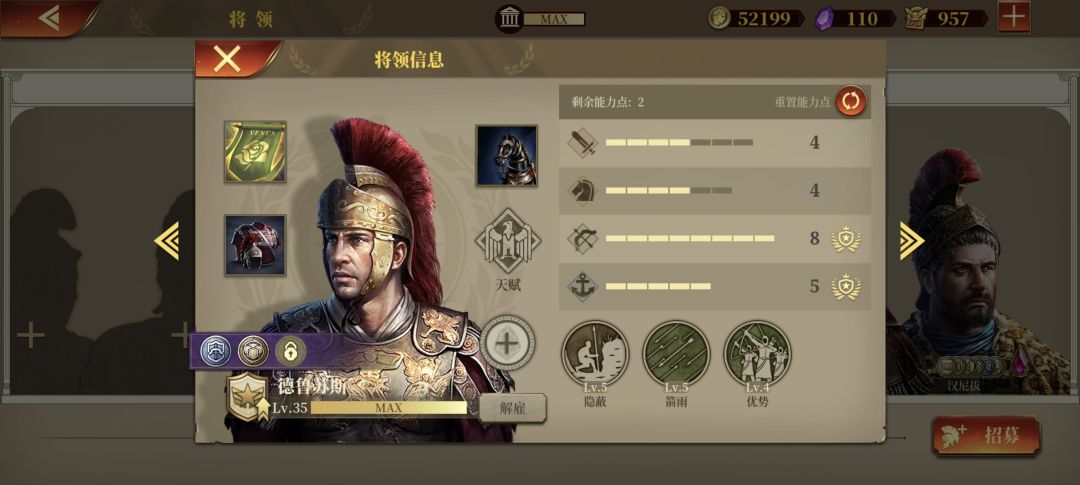The width and height of the screenshot is (1080, 485).
Task: Select the 箭雨 arrow rain skill icon
Action: pos(676,354)
